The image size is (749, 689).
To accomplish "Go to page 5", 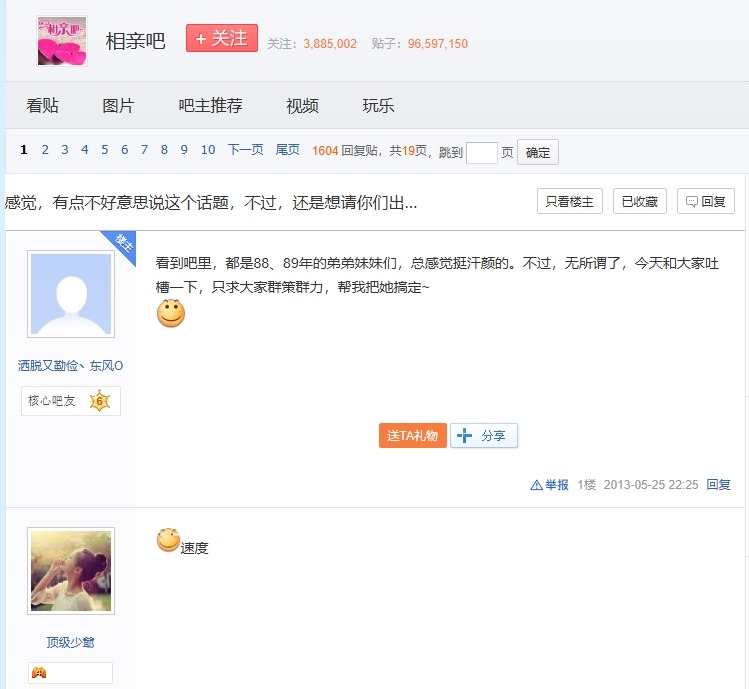I will click(x=105, y=150).
